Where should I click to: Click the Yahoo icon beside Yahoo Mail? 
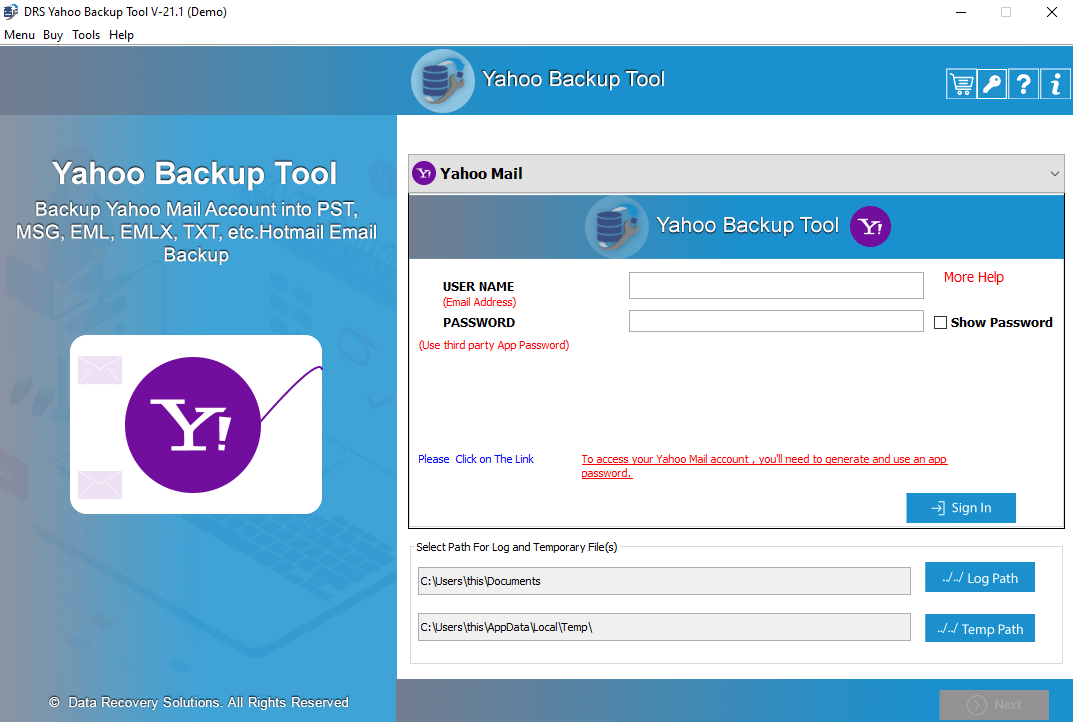click(x=424, y=173)
